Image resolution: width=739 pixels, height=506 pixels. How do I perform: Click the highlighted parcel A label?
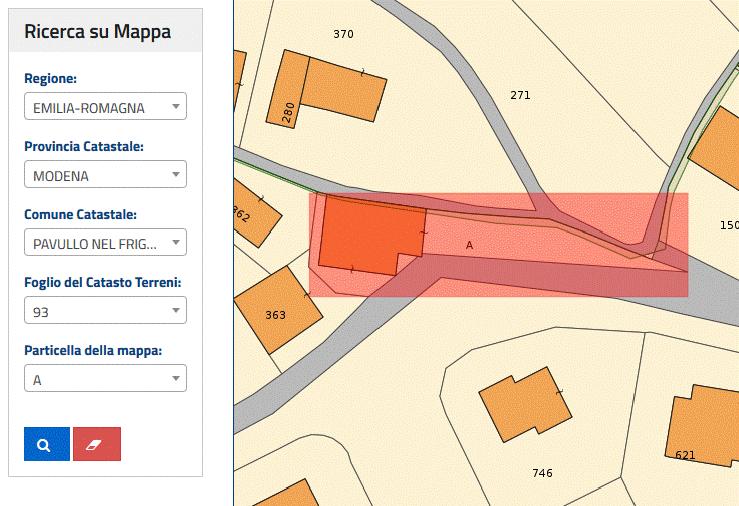pyautogui.click(x=469, y=244)
